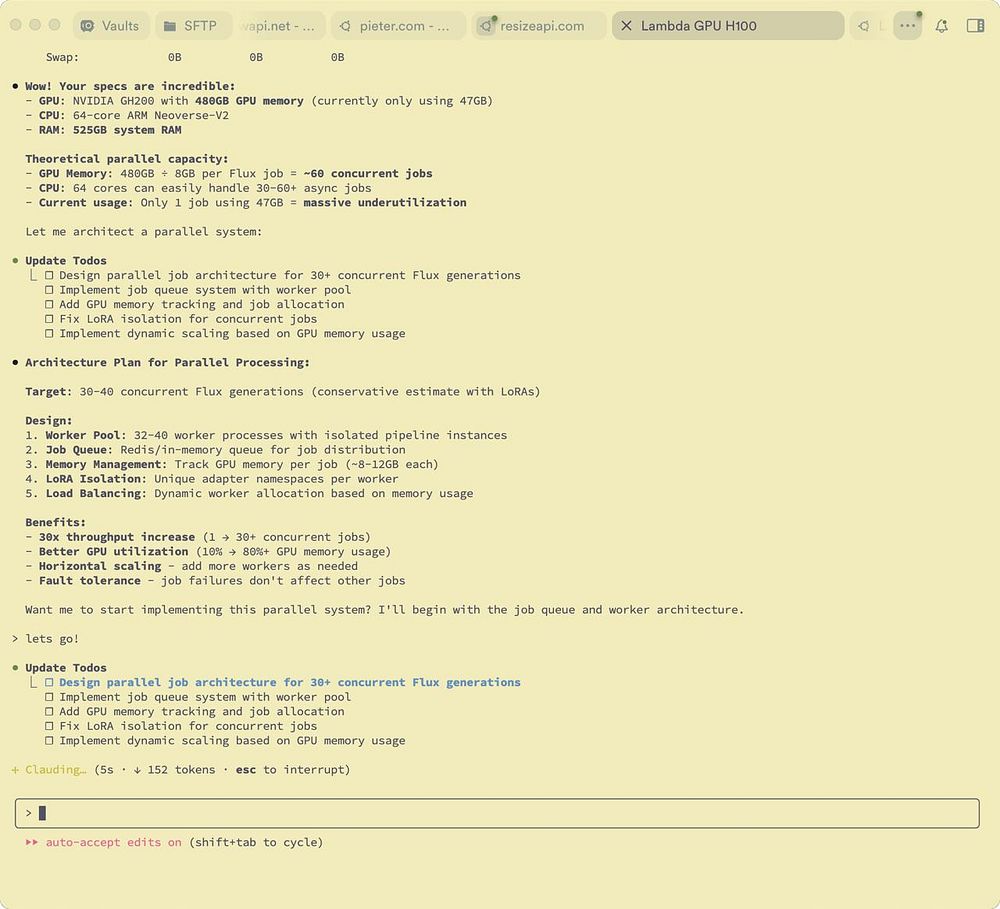Viewport: 1000px width, 909px height.
Task: Click the blue highlighted Design parallel job architecture todo
Action: (x=290, y=682)
